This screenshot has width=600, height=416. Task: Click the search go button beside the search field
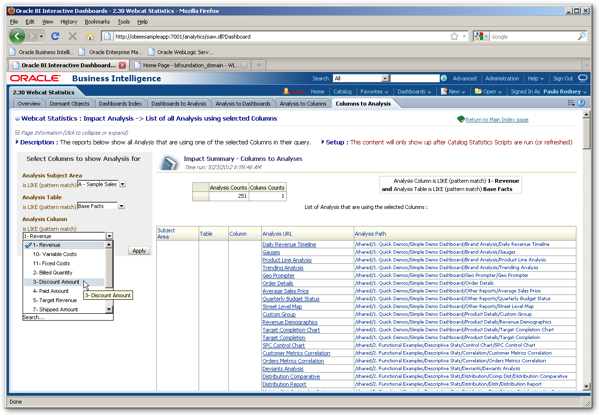tap(444, 78)
